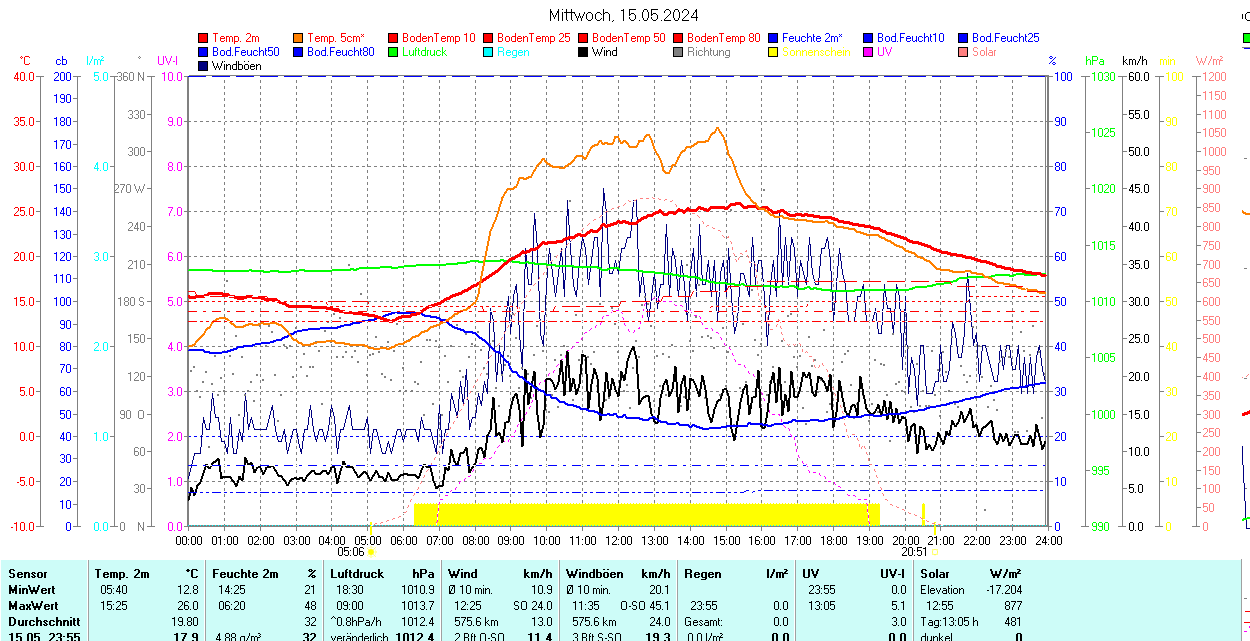Click the yellow Sonnenschein legend square

[774, 52]
